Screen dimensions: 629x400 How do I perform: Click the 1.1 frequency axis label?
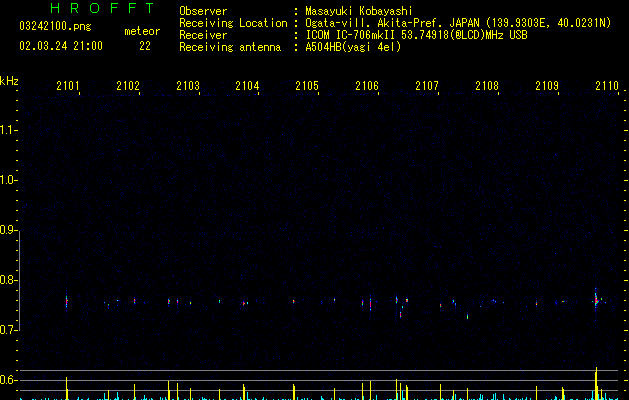pyautogui.click(x=8, y=130)
